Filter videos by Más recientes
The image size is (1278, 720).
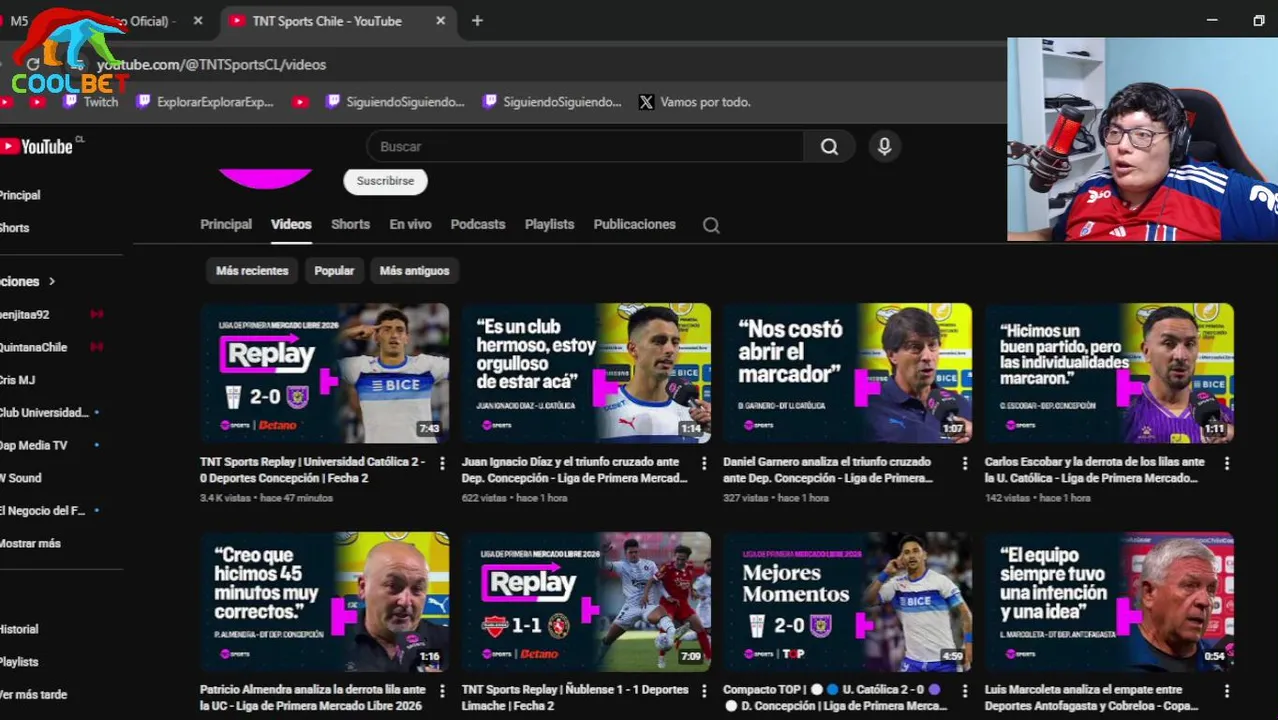point(252,271)
